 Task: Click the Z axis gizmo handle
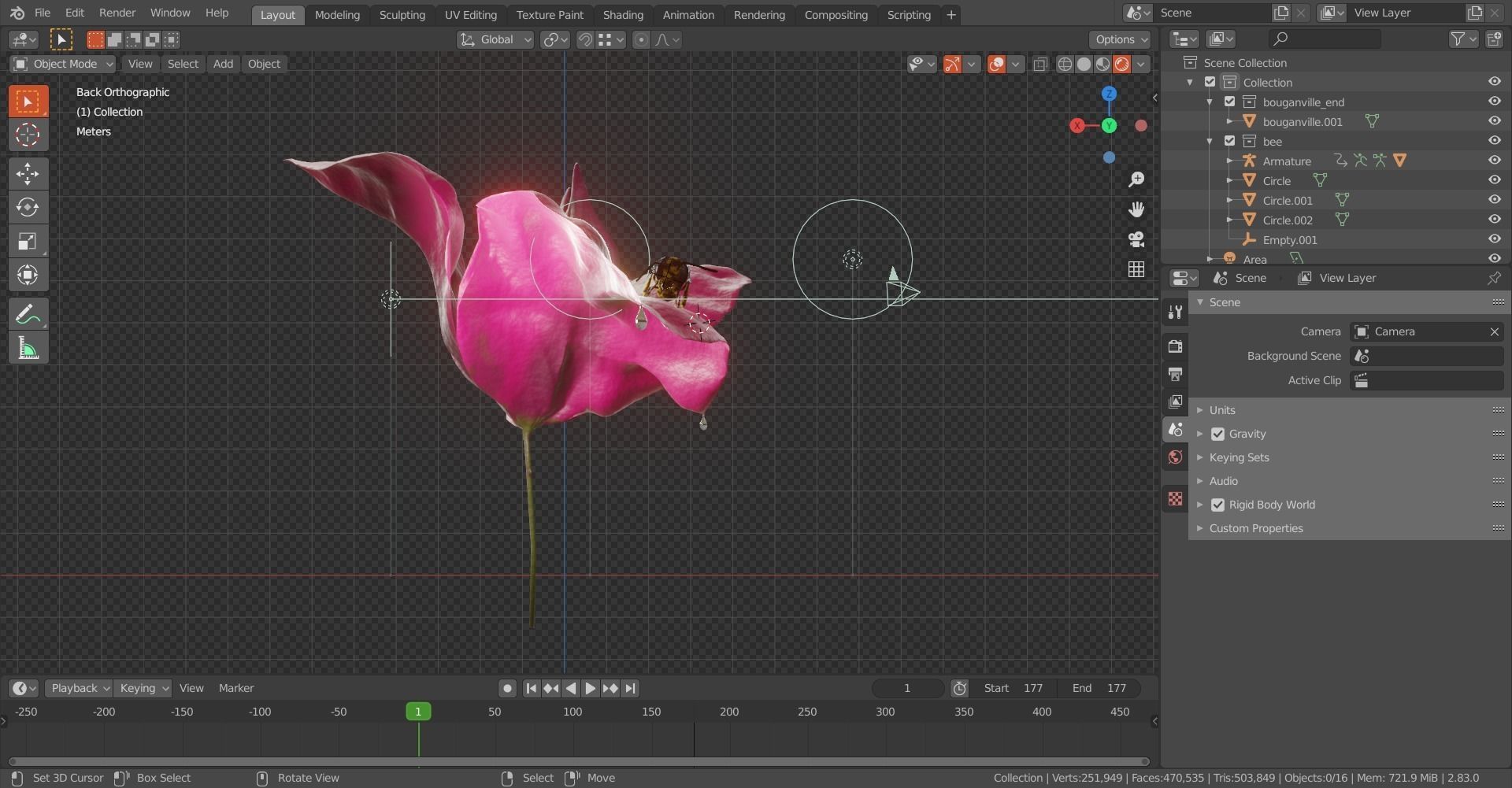tap(1109, 94)
